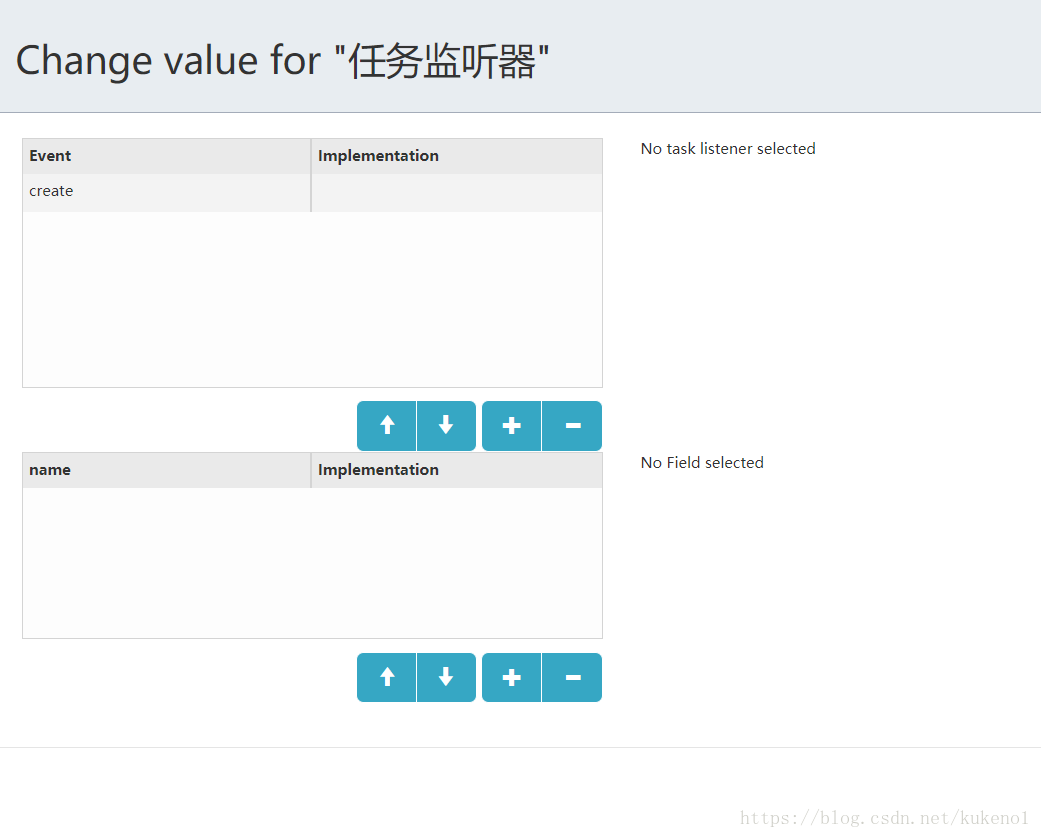This screenshot has width=1041, height=838.
Task: Move selected task listener down
Action: coord(446,426)
